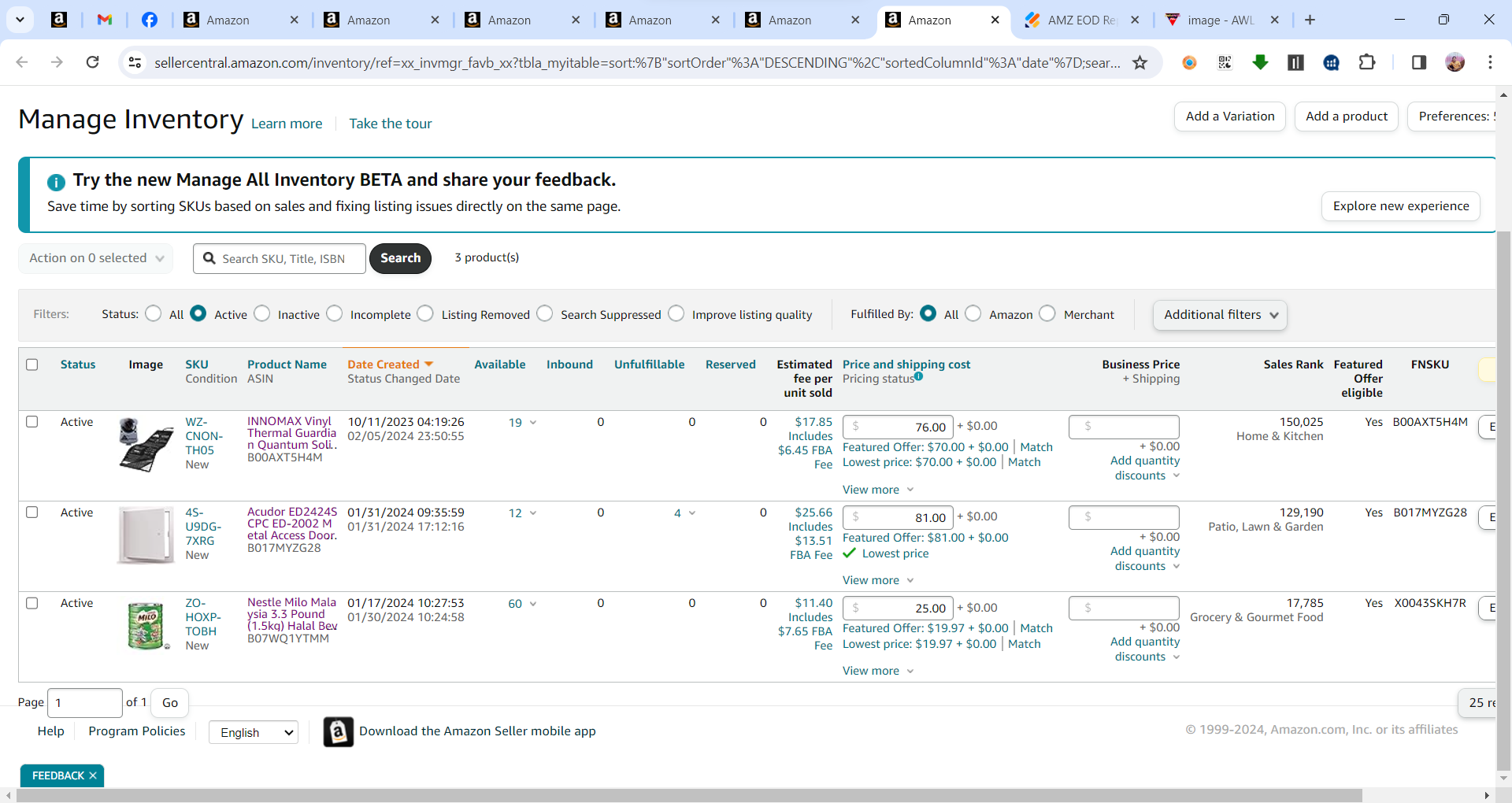Click the green download arrow extension
This screenshot has height=803, width=1512.
pyautogui.click(x=1260, y=62)
